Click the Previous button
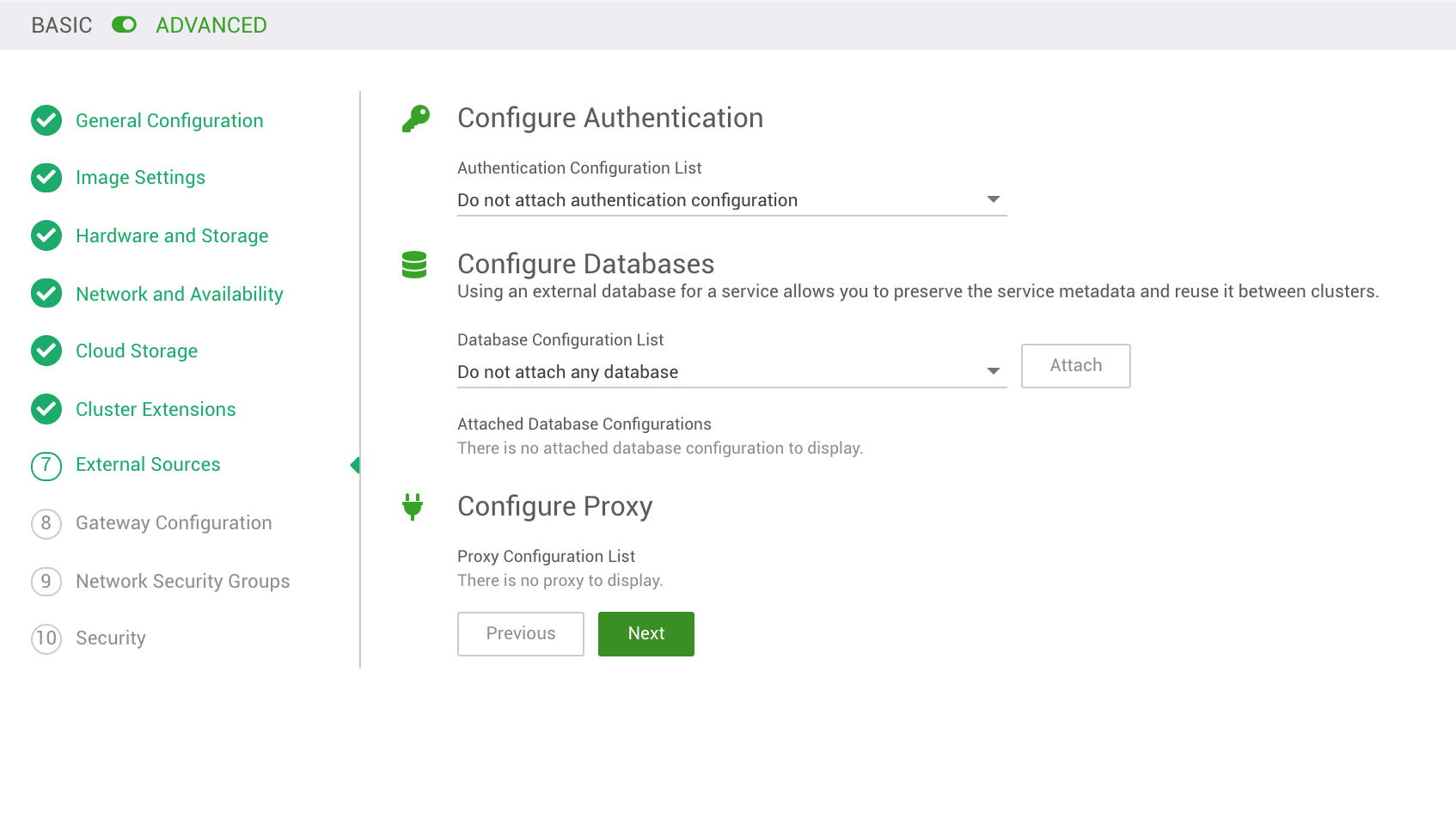The height and width of the screenshot is (818, 1456). coord(520,633)
